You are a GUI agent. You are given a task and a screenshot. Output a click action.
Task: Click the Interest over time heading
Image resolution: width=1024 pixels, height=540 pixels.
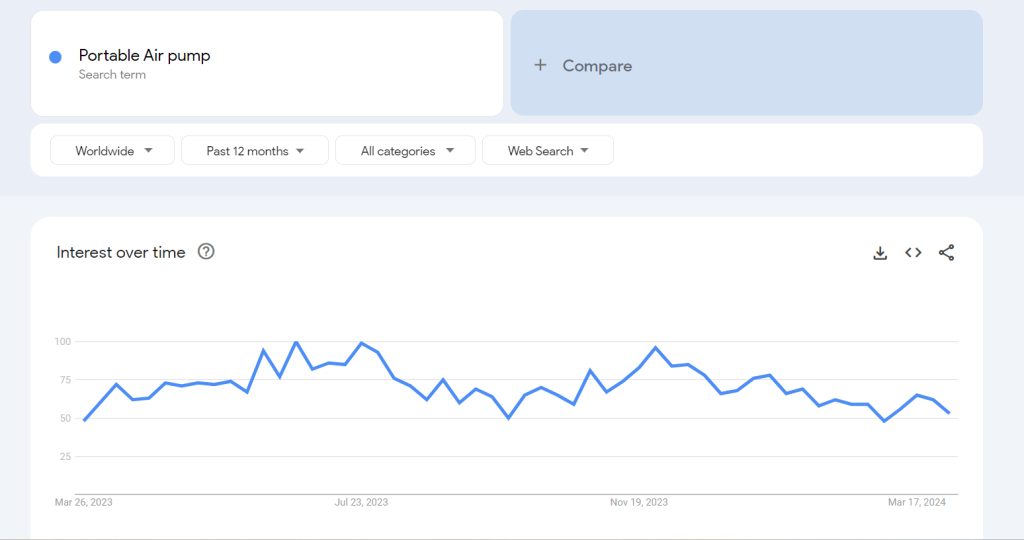121,253
